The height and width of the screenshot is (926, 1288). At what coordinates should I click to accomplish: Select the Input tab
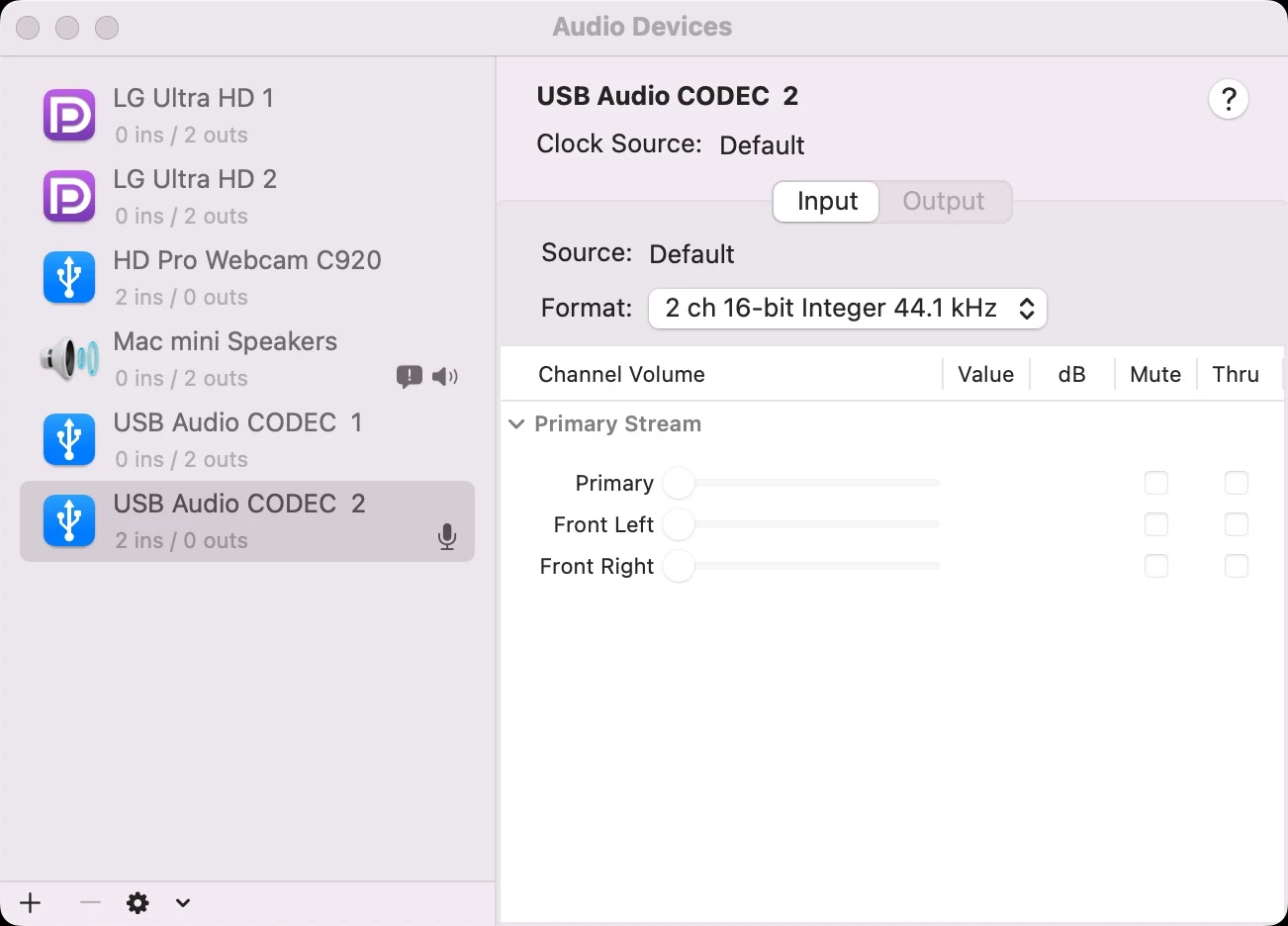[827, 202]
